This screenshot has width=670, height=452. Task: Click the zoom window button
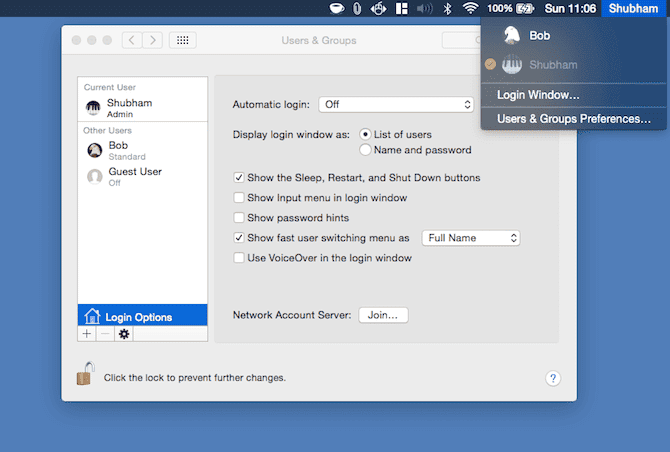coord(107,40)
